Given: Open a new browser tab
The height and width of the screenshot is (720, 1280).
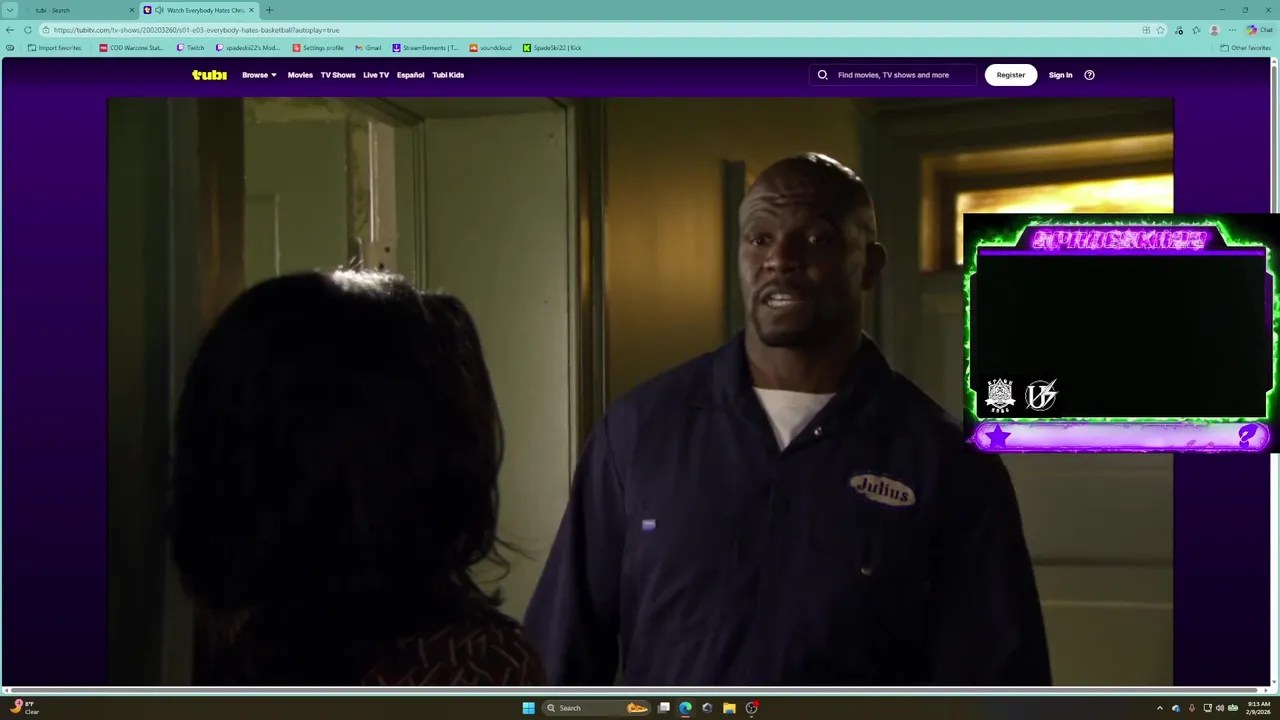Looking at the screenshot, I should (x=269, y=10).
